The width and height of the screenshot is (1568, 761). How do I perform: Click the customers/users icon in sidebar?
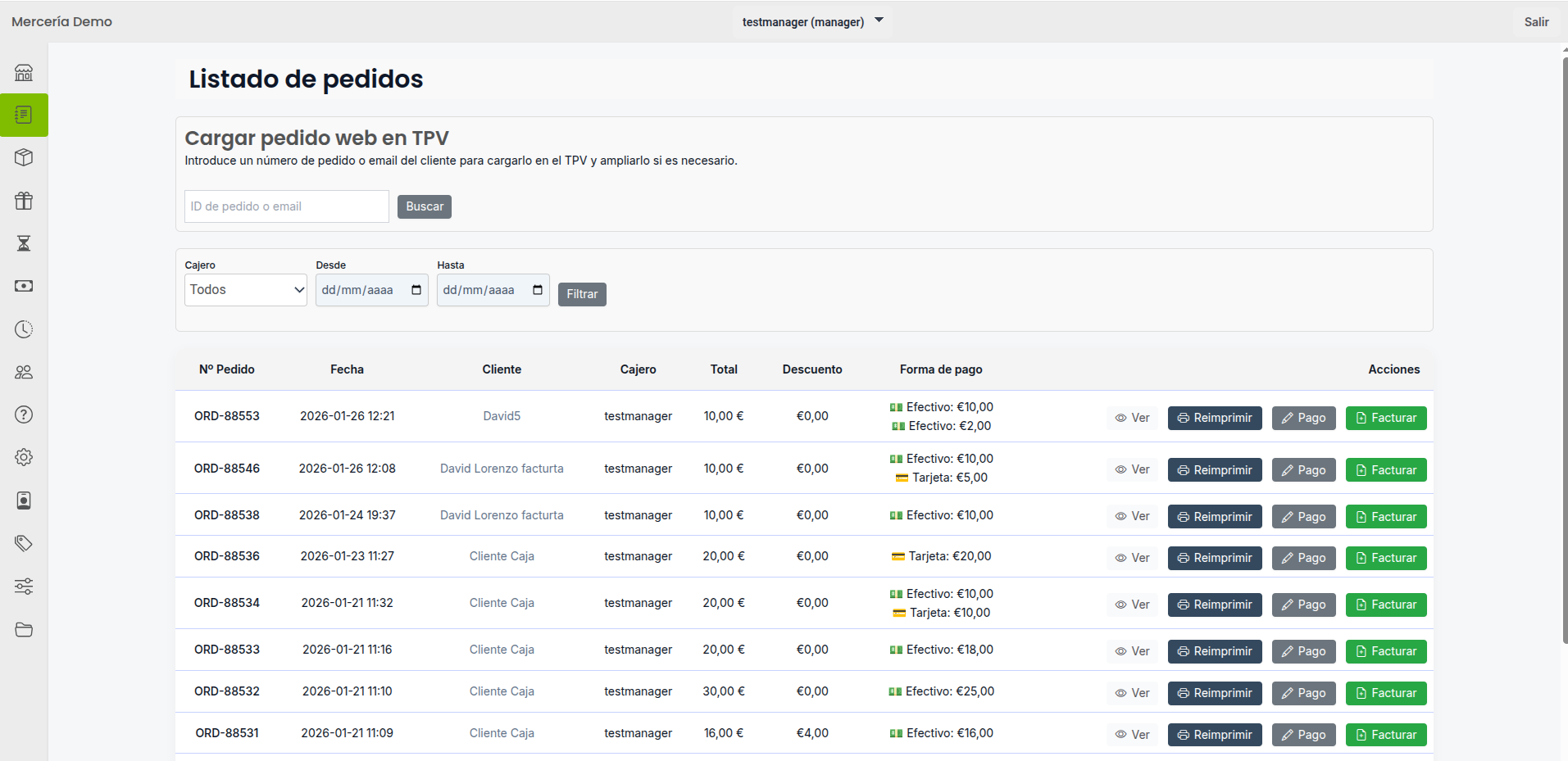24,372
